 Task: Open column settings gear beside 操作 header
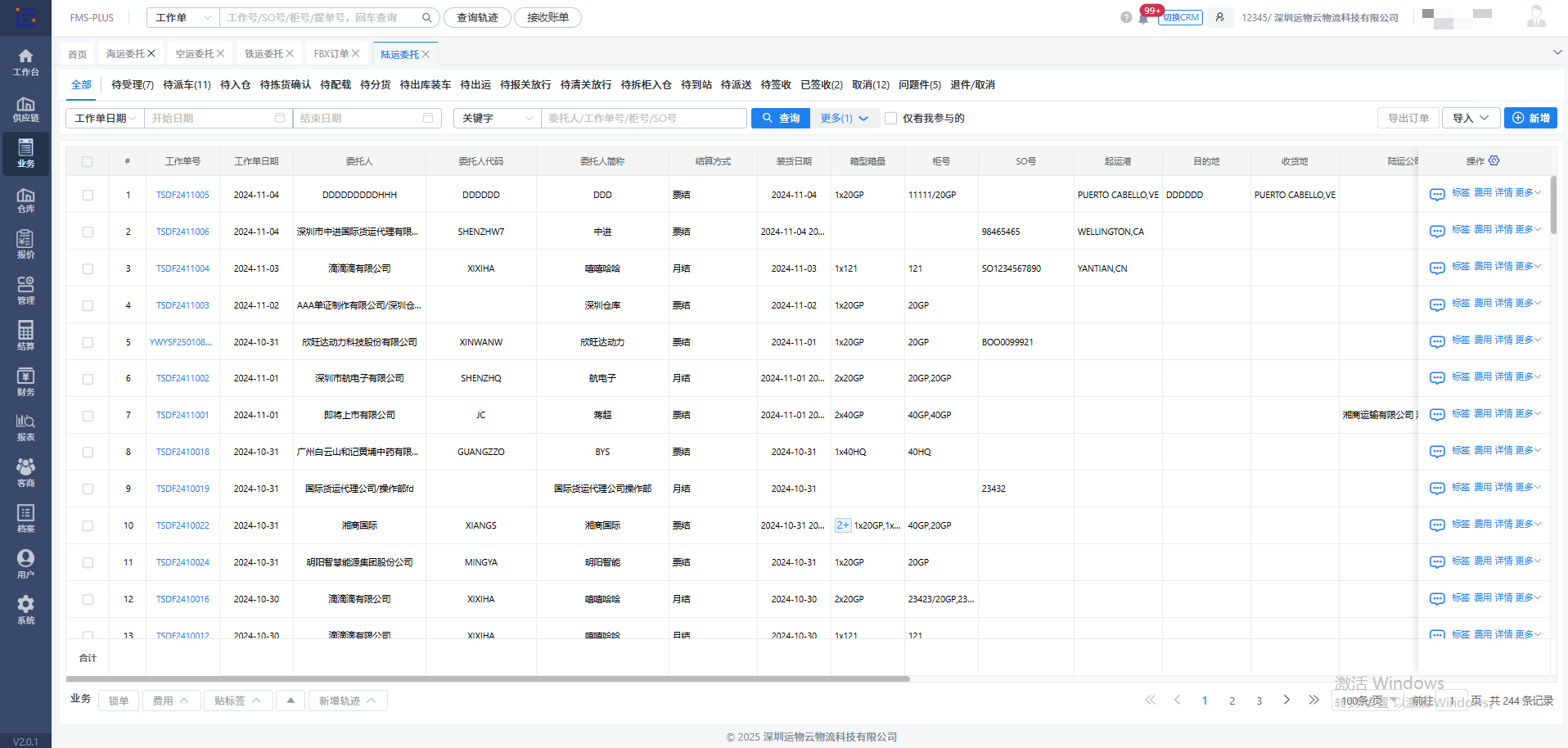[x=1494, y=160]
